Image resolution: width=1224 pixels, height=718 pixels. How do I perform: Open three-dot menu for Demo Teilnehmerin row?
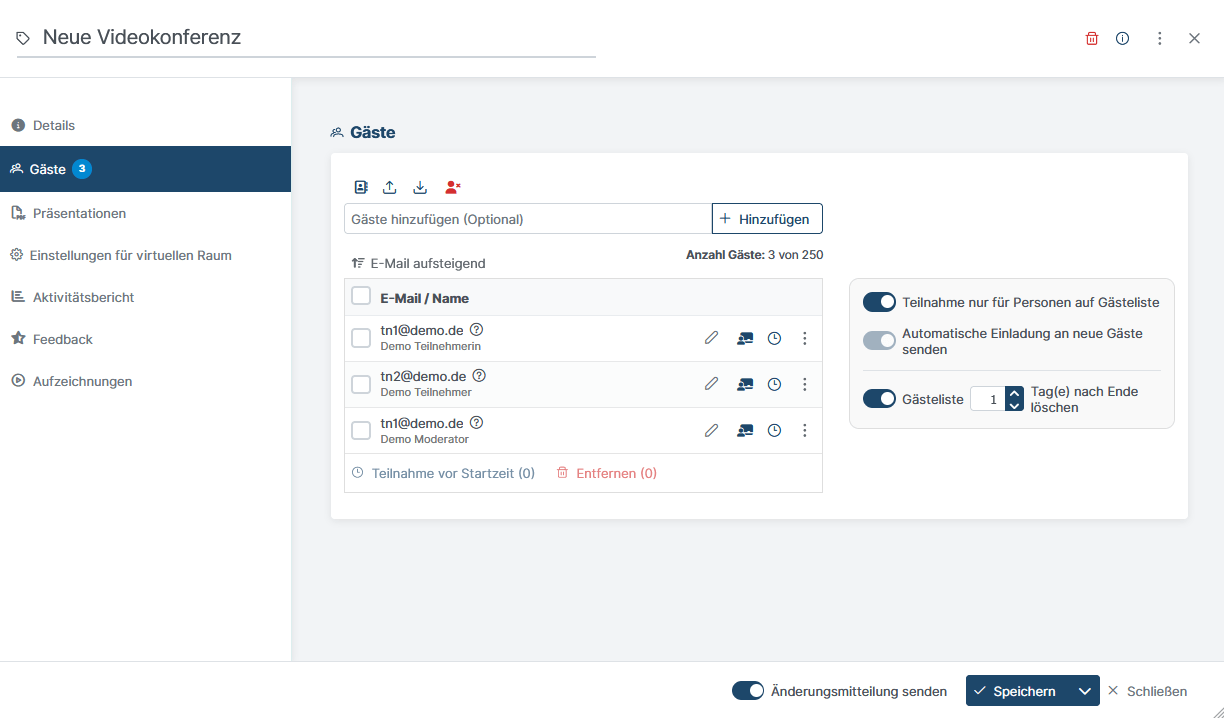coord(805,339)
